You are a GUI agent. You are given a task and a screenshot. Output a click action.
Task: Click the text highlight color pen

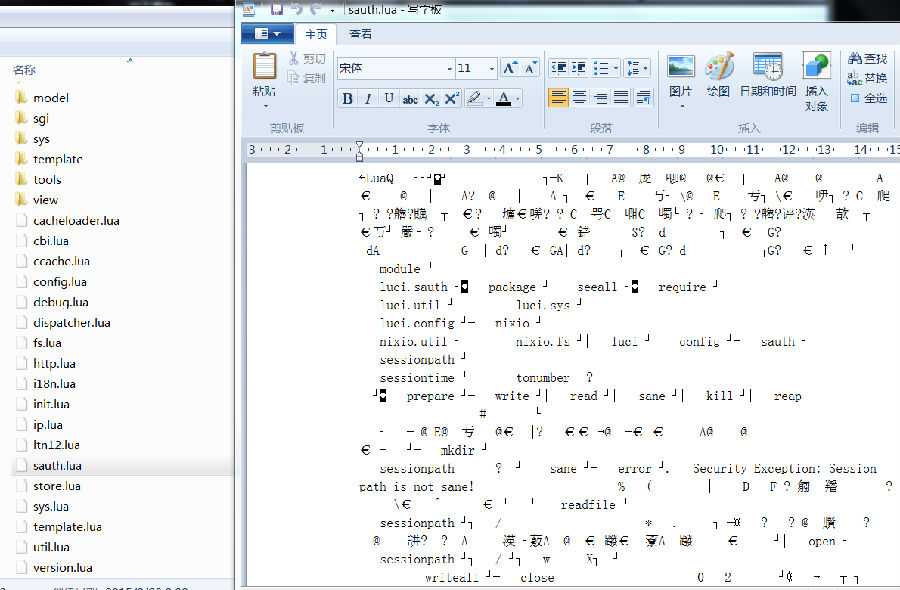(x=475, y=99)
